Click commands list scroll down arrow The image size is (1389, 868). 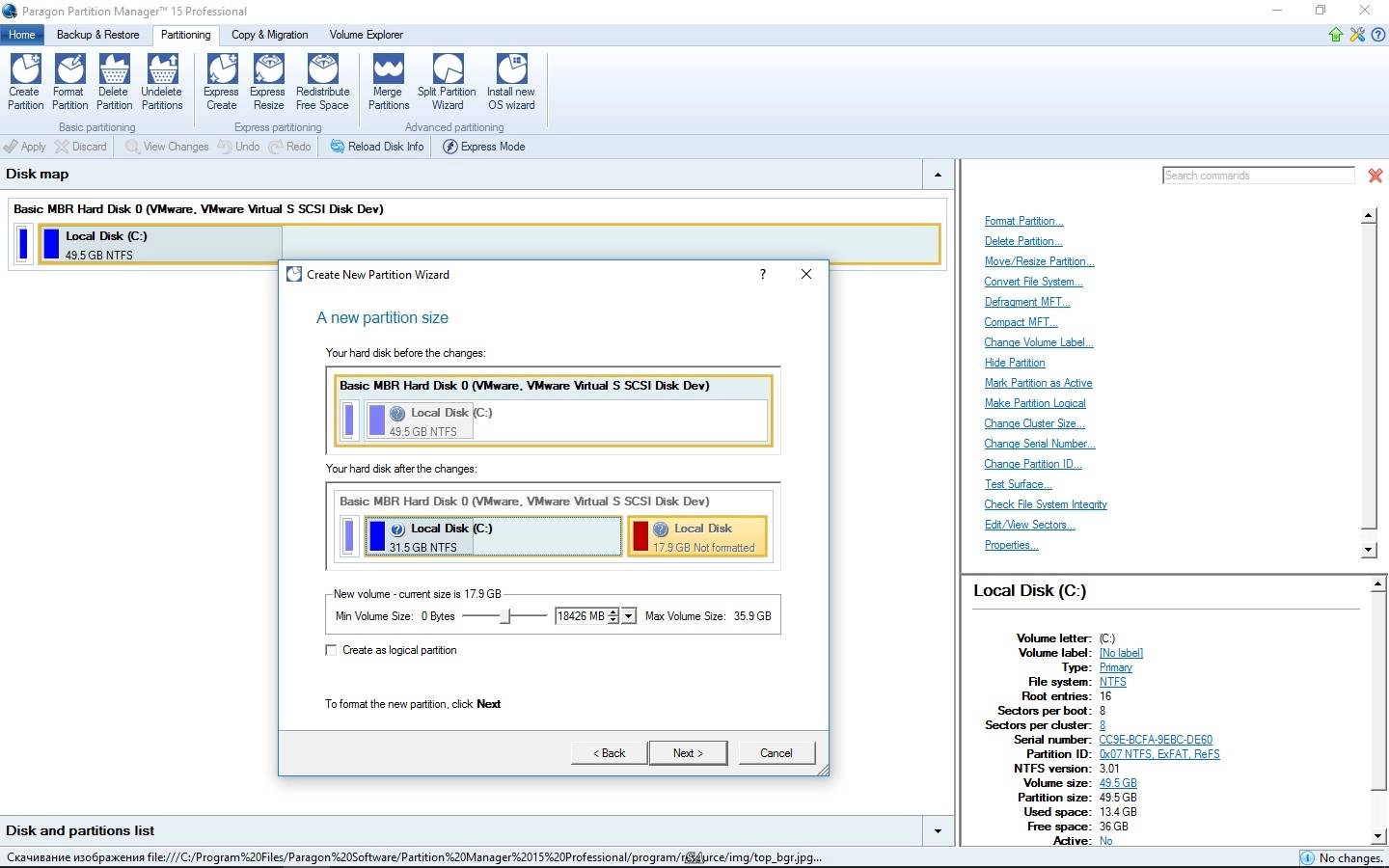click(1369, 550)
